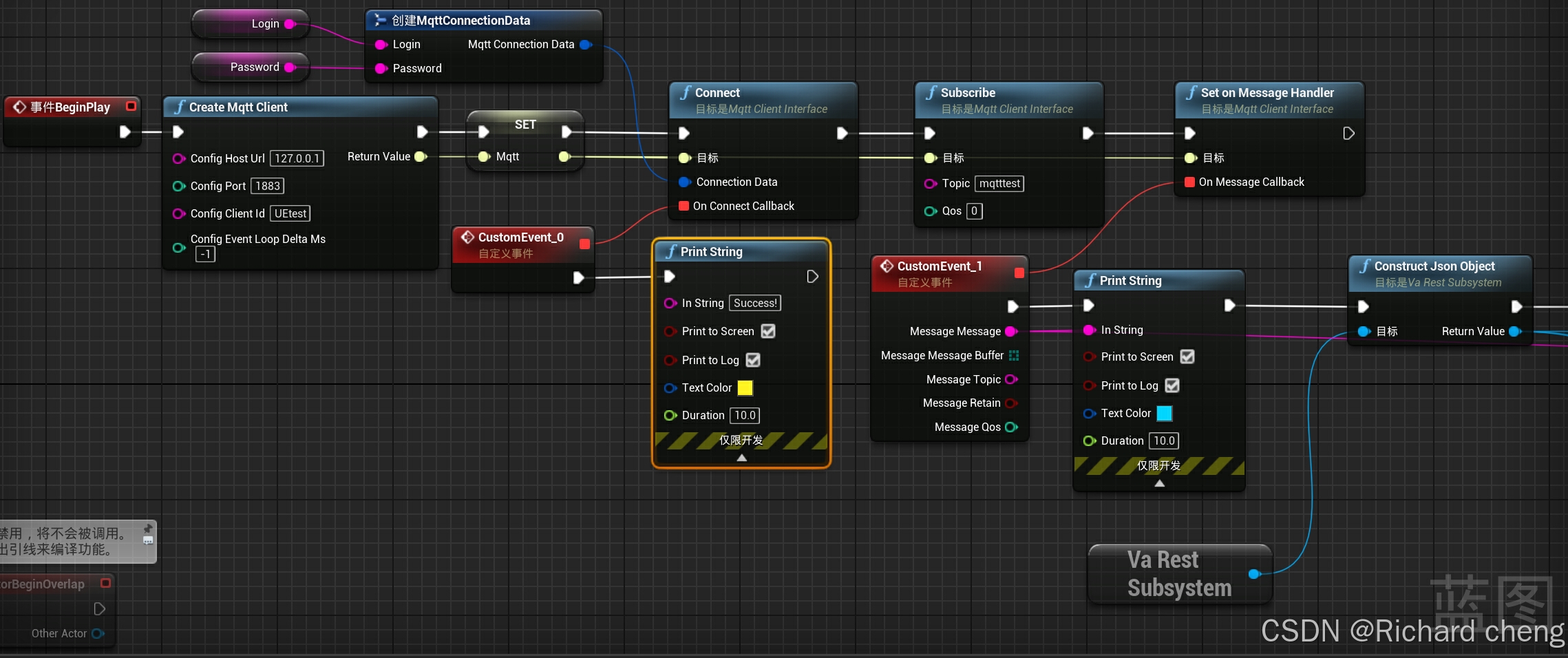1568x658 pixels.
Task: Click the Message Topic output pin
Action: 1011,379
